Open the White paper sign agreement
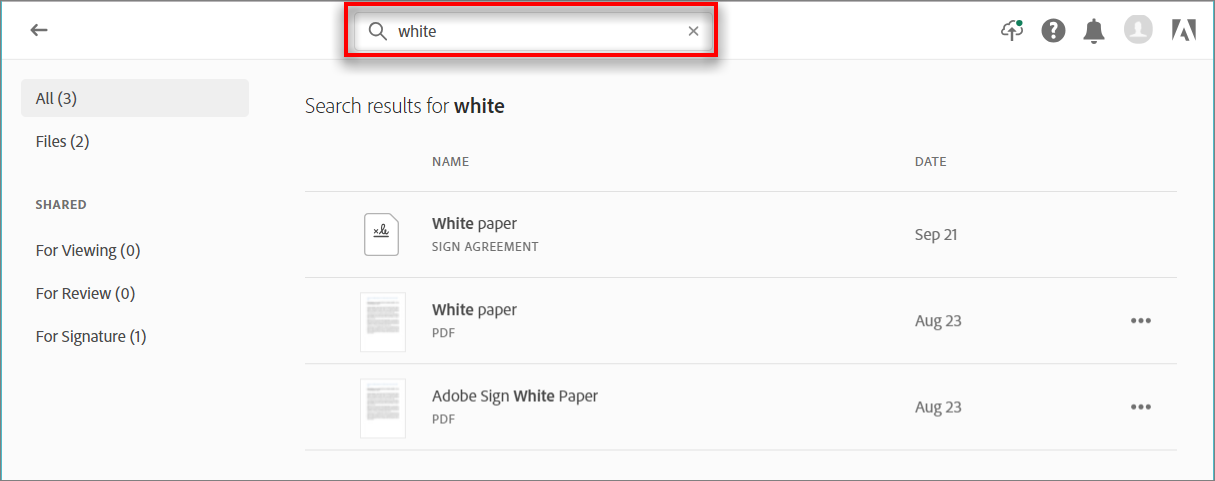 (x=475, y=224)
